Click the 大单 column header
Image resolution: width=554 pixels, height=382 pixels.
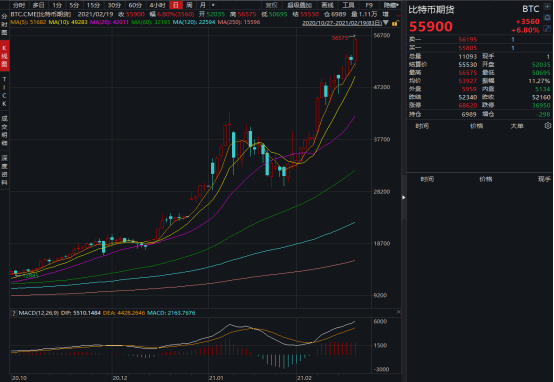coord(517,126)
